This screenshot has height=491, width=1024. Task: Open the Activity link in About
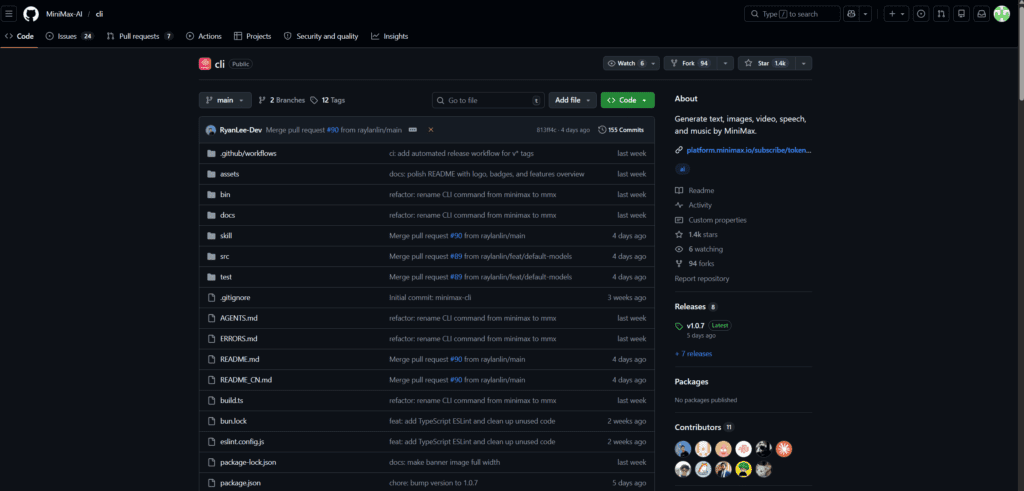pyautogui.click(x=700, y=205)
